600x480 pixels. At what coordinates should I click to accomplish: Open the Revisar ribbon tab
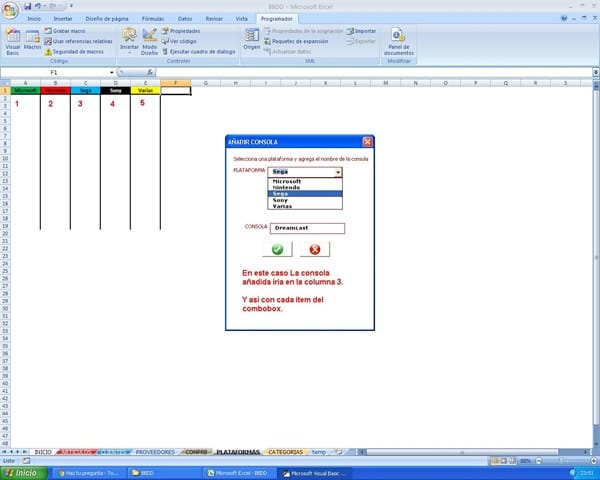coord(214,18)
